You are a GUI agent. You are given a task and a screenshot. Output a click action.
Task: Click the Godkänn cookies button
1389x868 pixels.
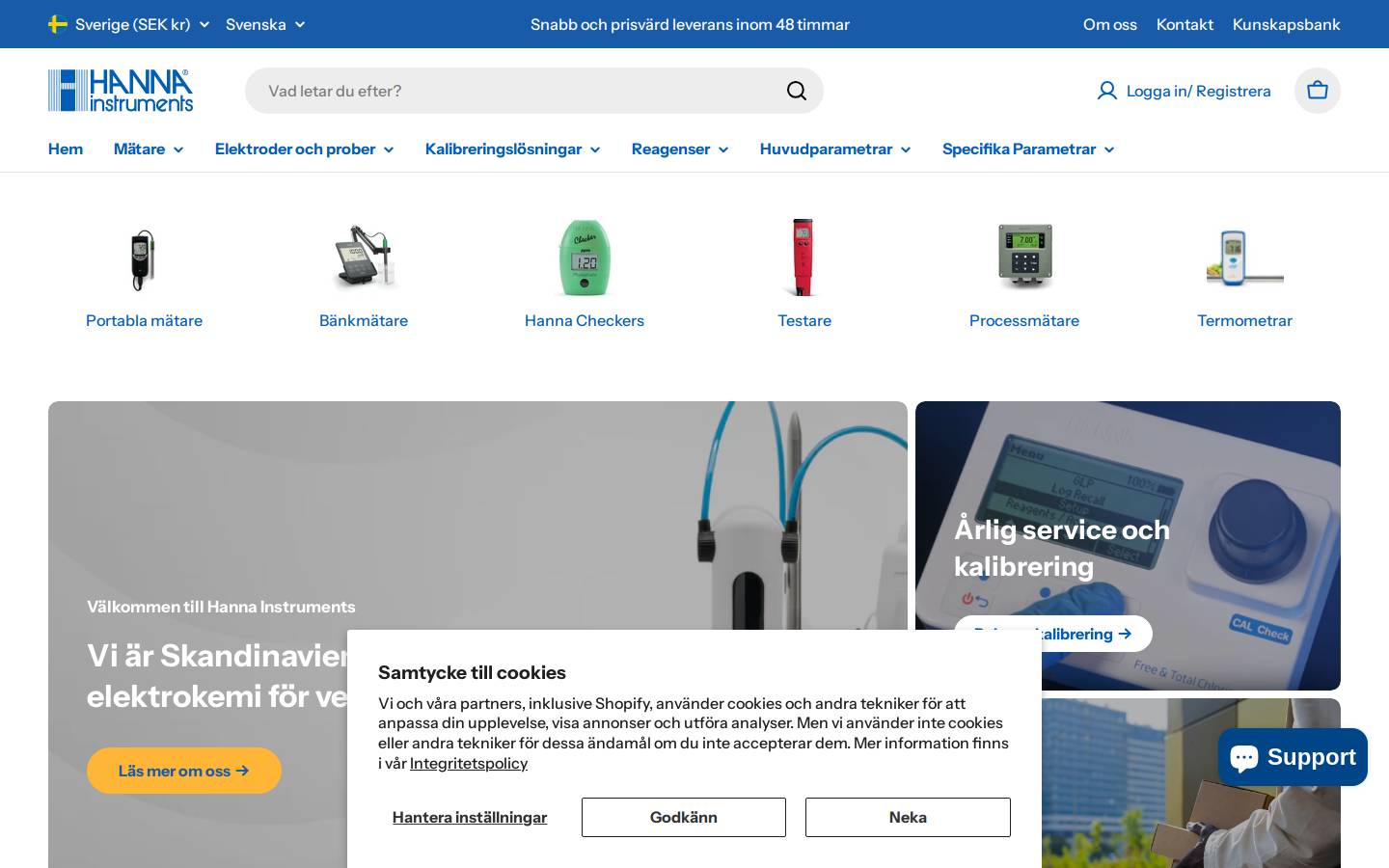point(684,817)
